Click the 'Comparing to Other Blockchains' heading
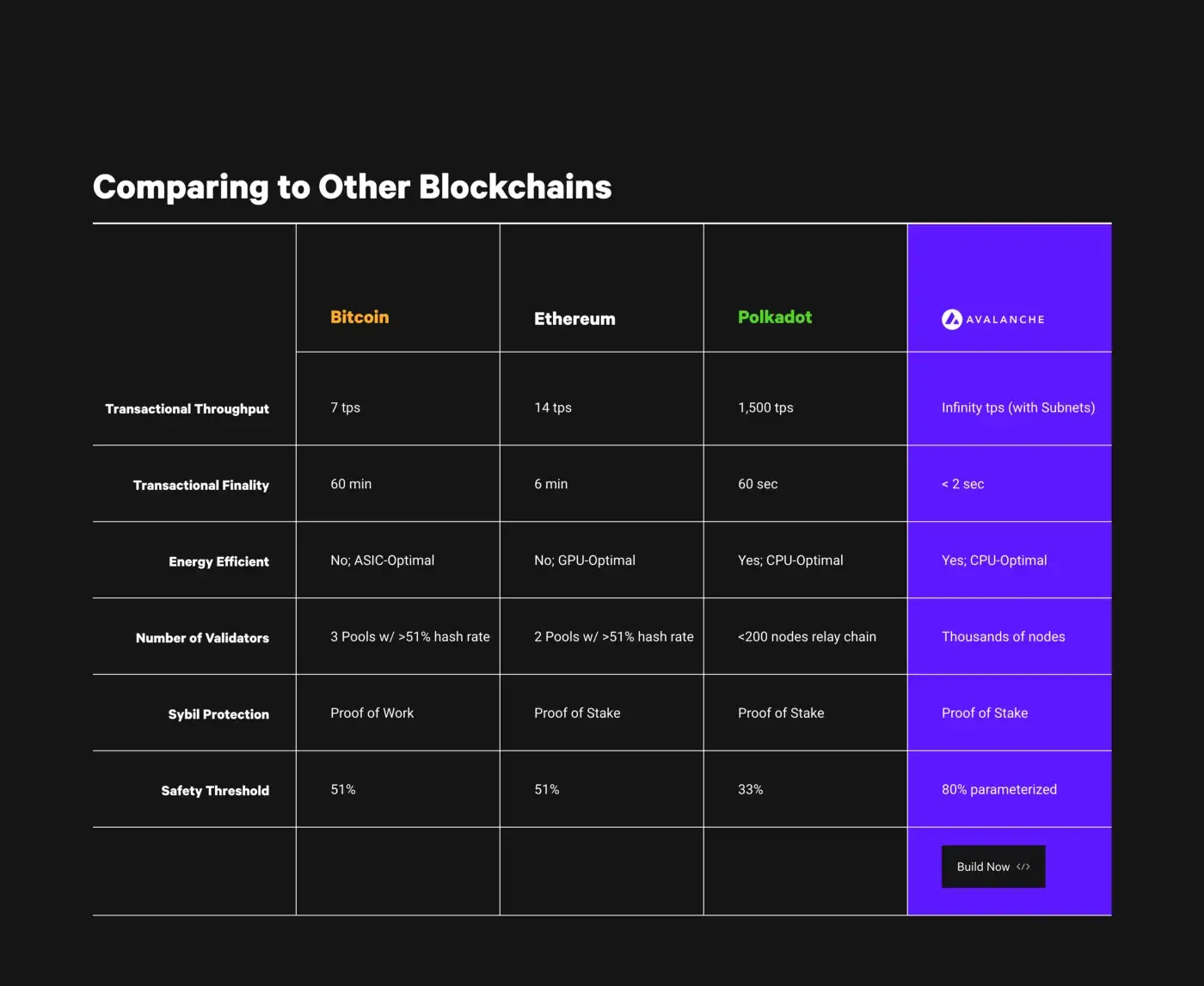The width and height of the screenshot is (1204, 986). tap(353, 187)
